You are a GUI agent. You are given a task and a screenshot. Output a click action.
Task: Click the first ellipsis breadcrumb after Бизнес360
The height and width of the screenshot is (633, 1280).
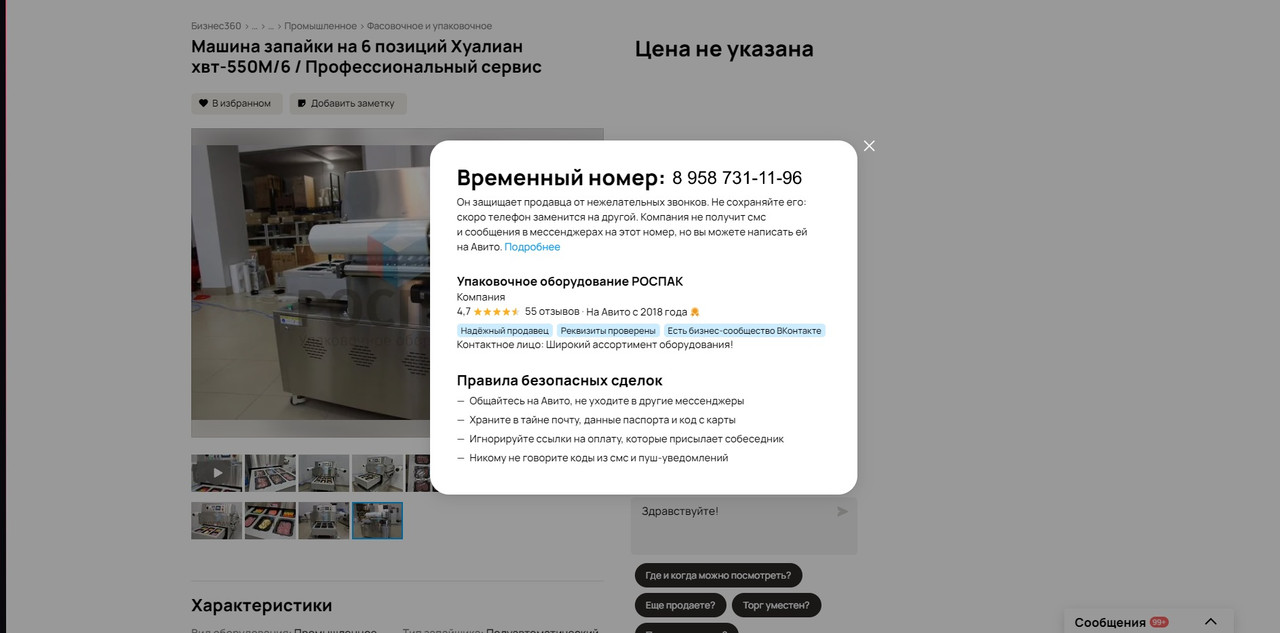click(x=254, y=26)
